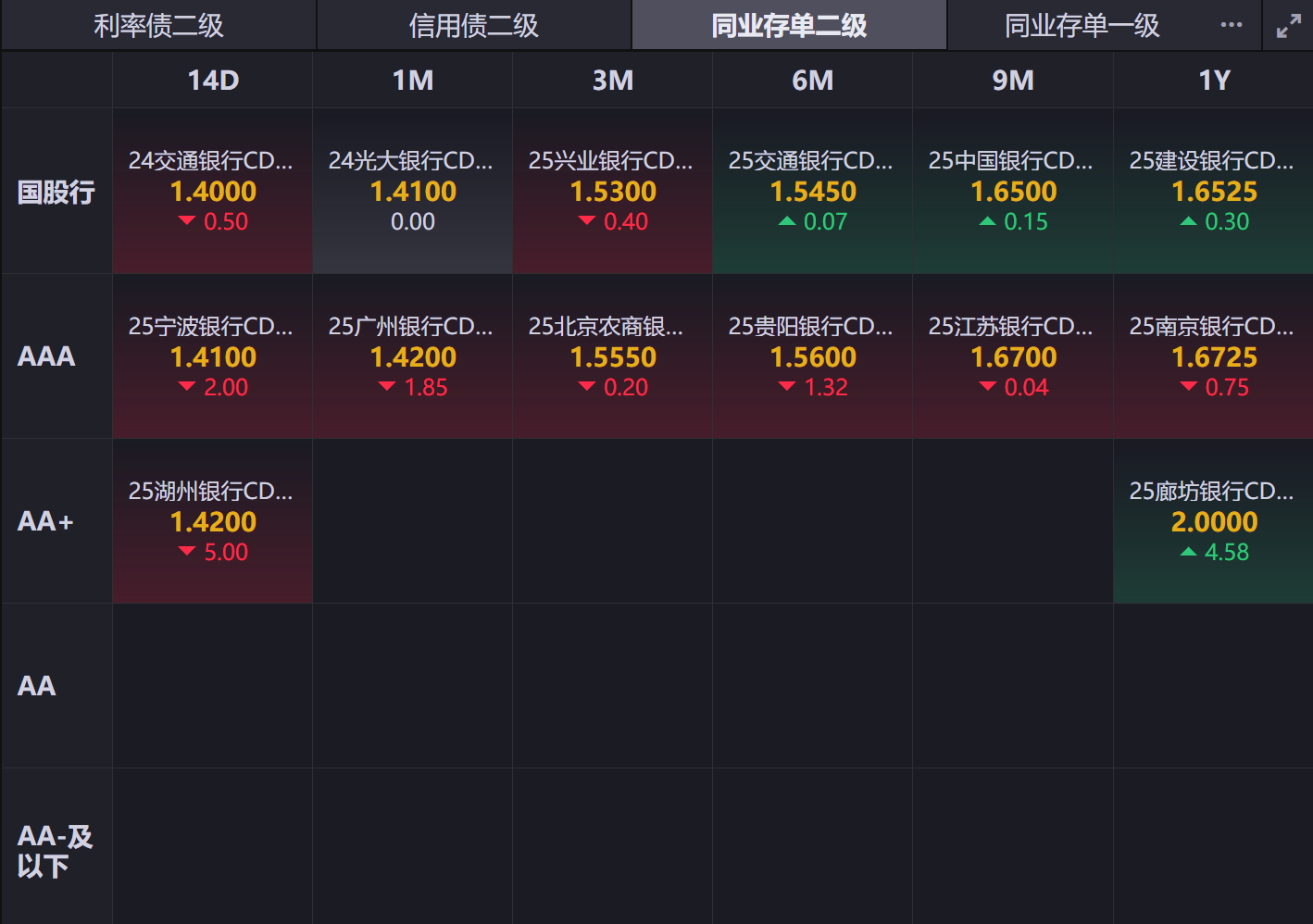Open 25广州银行CD cell at 1.4200

point(413,356)
